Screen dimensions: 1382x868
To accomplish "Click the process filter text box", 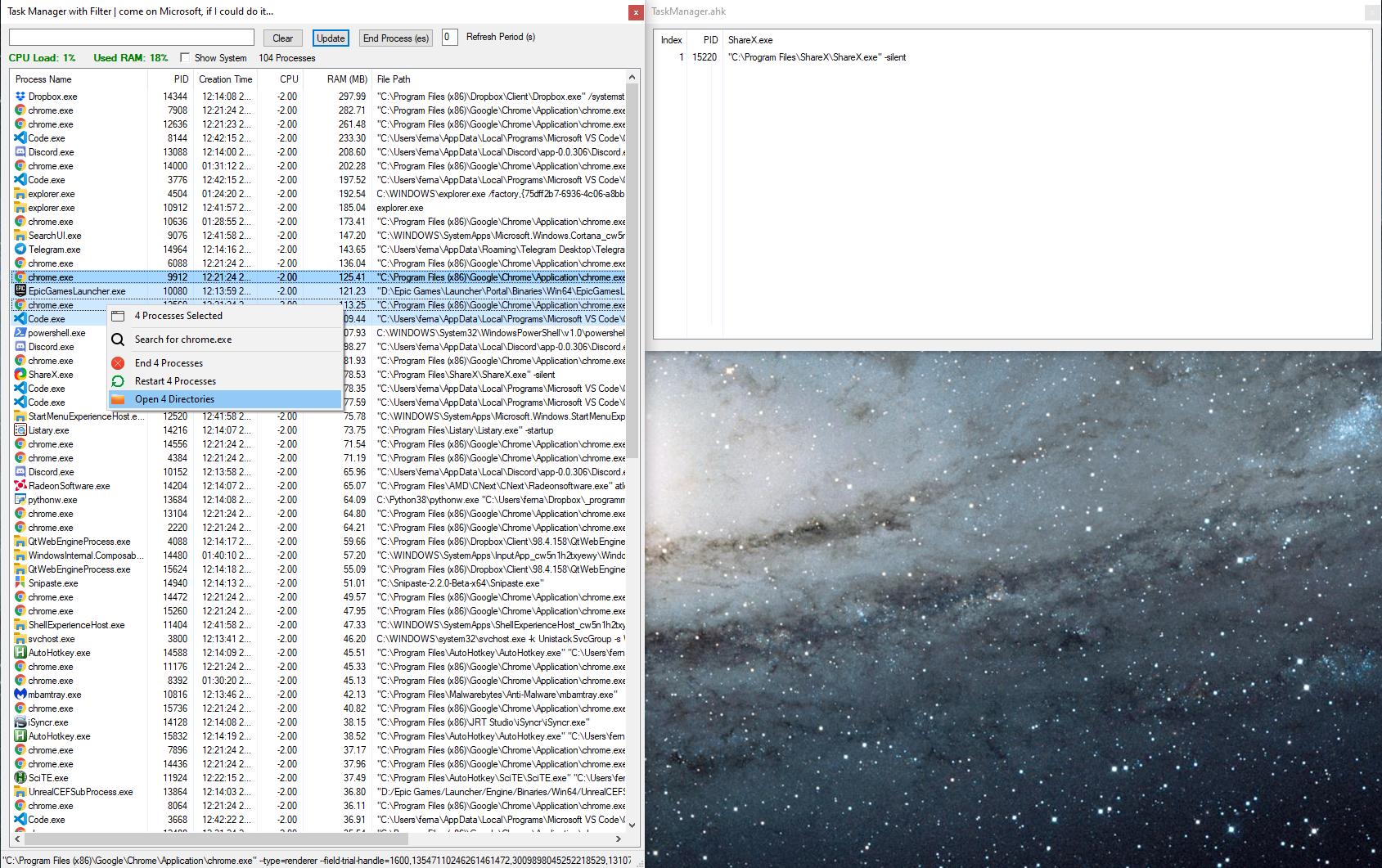I will coord(132,38).
